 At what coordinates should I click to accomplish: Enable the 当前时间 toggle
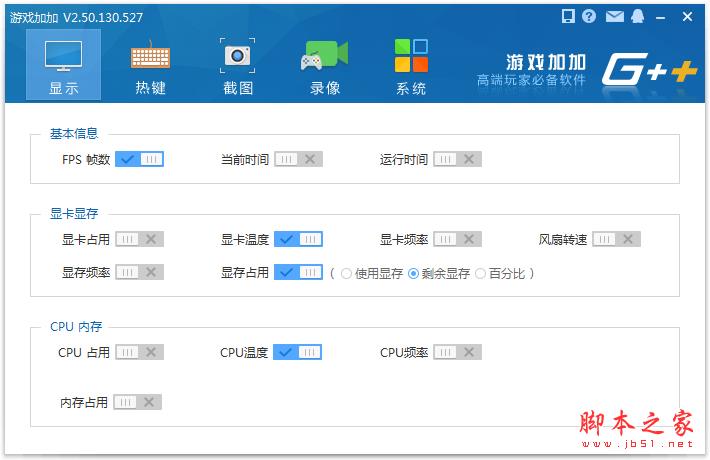(298, 159)
